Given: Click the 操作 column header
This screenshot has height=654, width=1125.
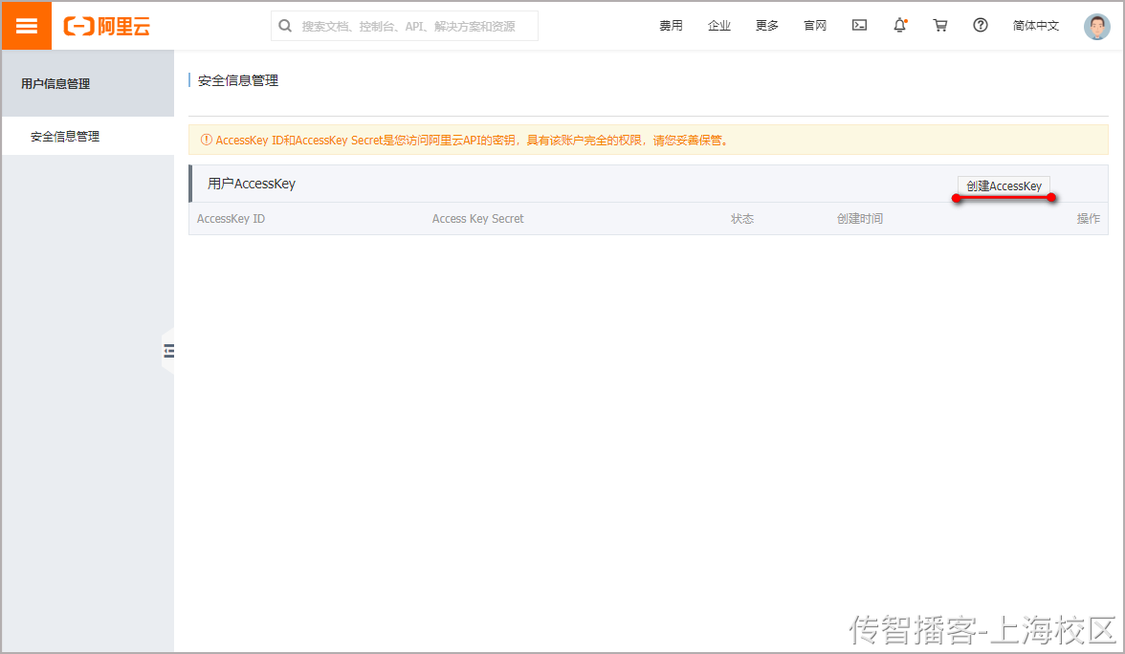Looking at the screenshot, I should click(x=1088, y=219).
